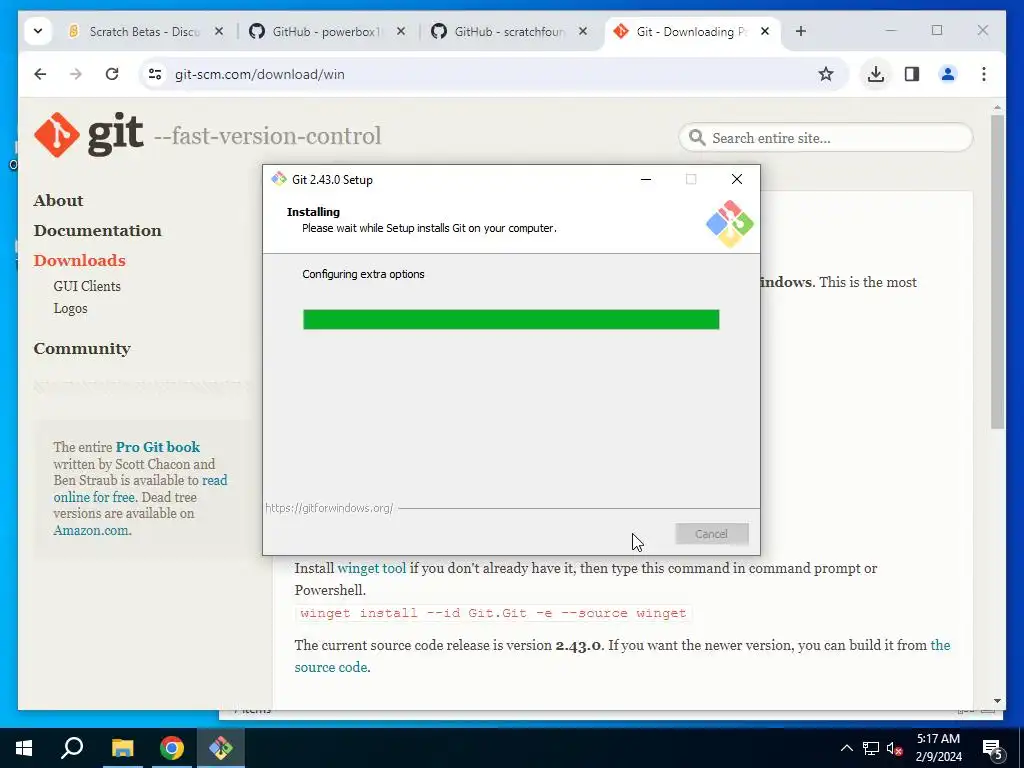Close the Git 2.43.0 Setup window
1024x768 pixels.
[737, 179]
